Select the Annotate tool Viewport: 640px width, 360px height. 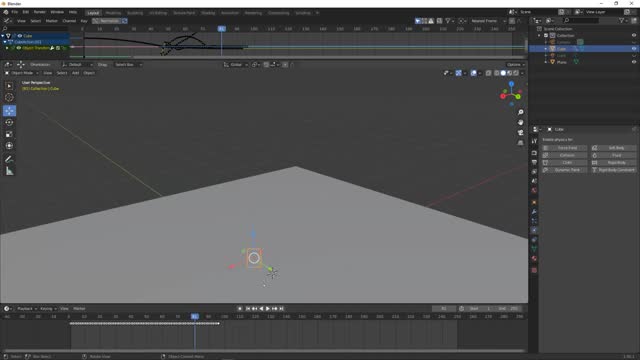tap(9, 159)
